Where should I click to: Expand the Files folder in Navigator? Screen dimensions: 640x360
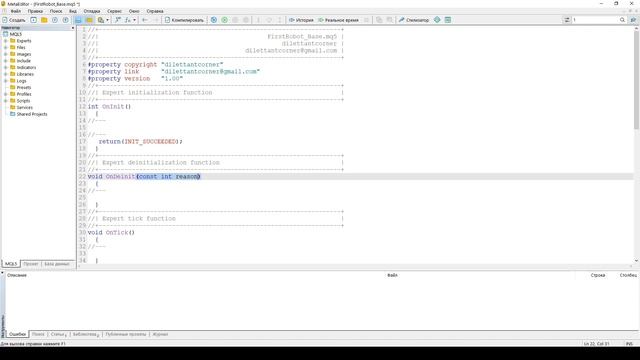coord(6,47)
